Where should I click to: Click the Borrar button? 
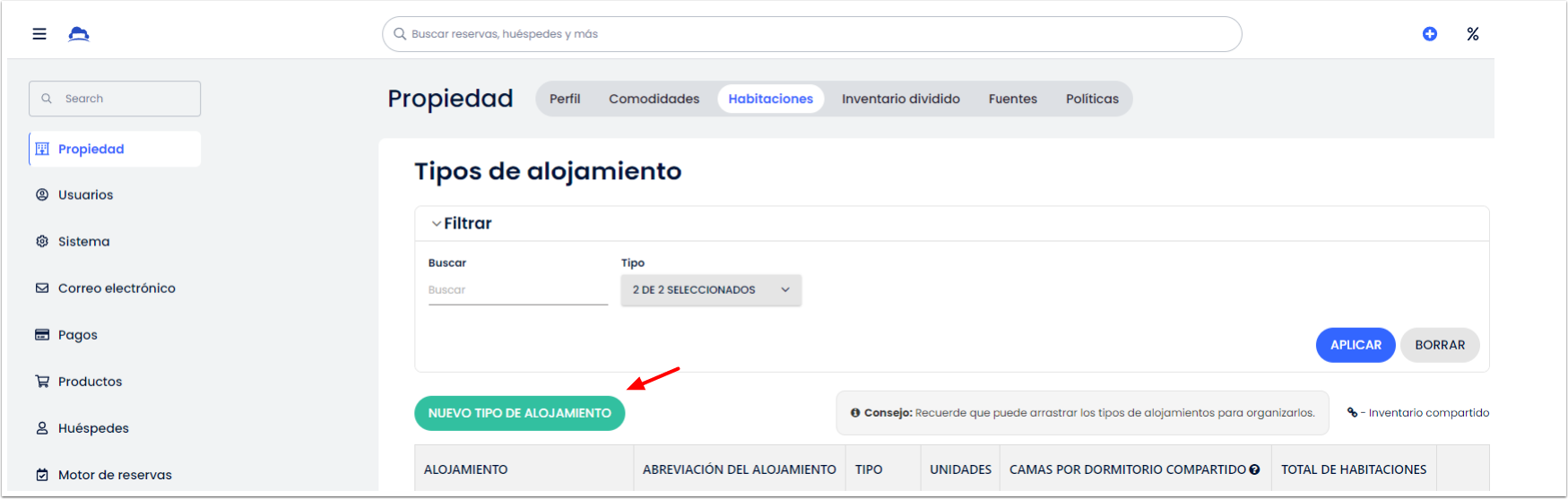[x=1440, y=345]
